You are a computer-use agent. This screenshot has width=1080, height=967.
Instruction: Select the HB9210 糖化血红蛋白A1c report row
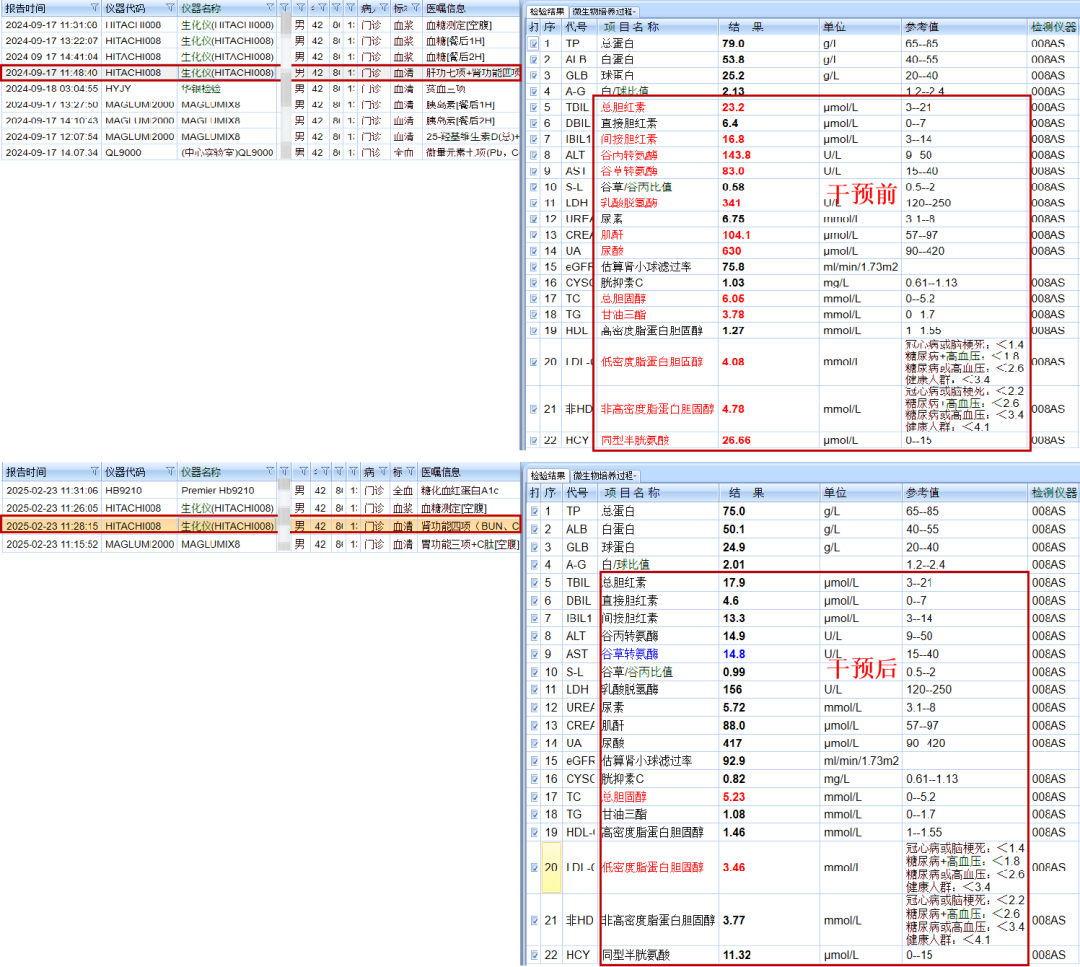140,490
